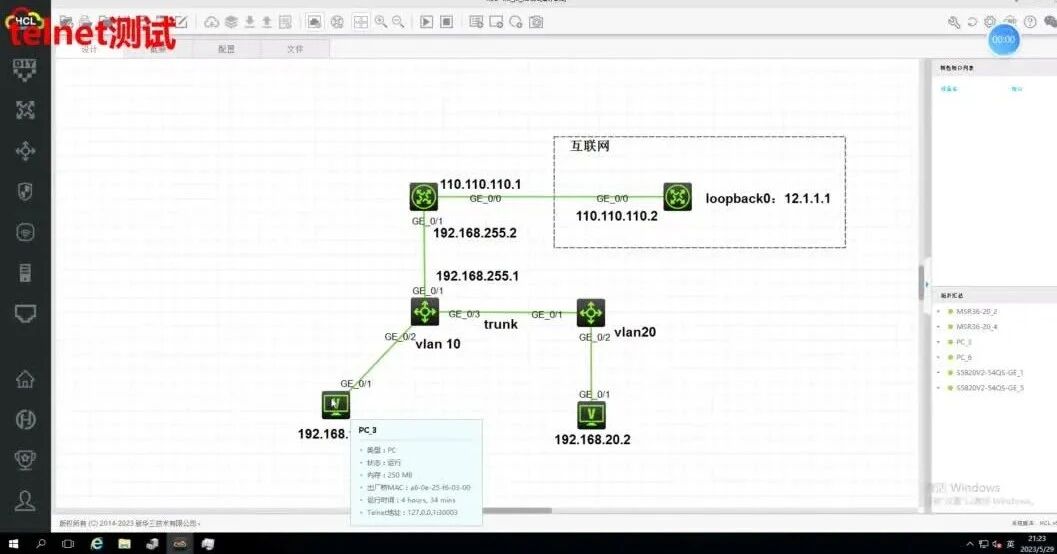Click the import down-arrow toolbar icon
Viewport: 1057px width, 554px height.
pyautogui.click(x=249, y=22)
